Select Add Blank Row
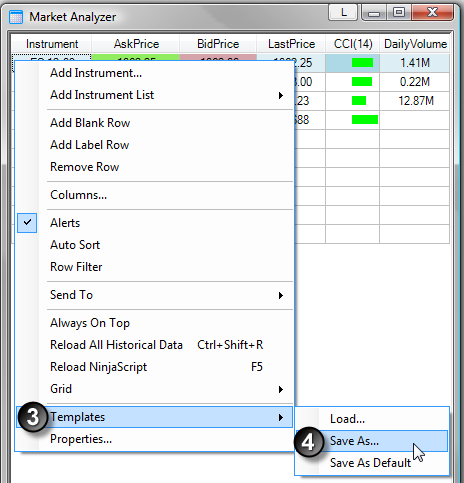 [154, 123]
